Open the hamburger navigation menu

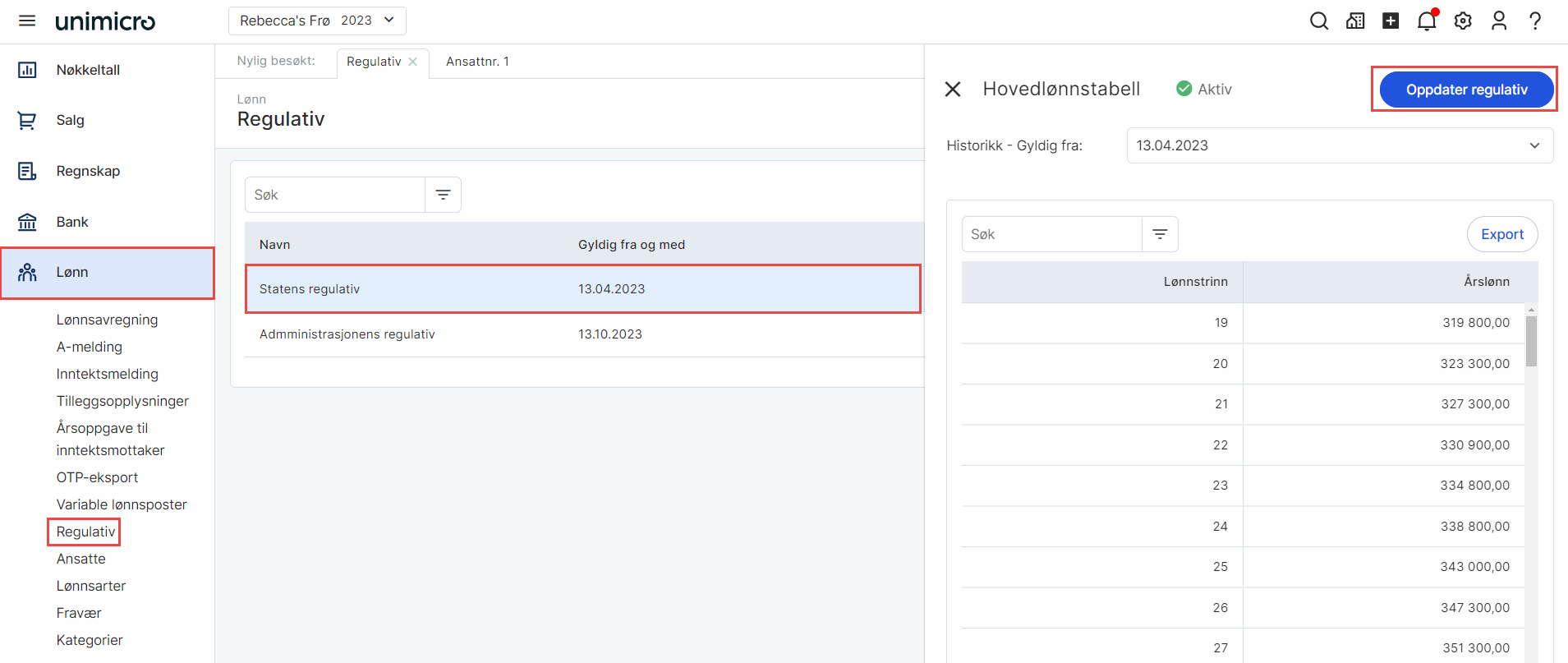pyautogui.click(x=27, y=21)
